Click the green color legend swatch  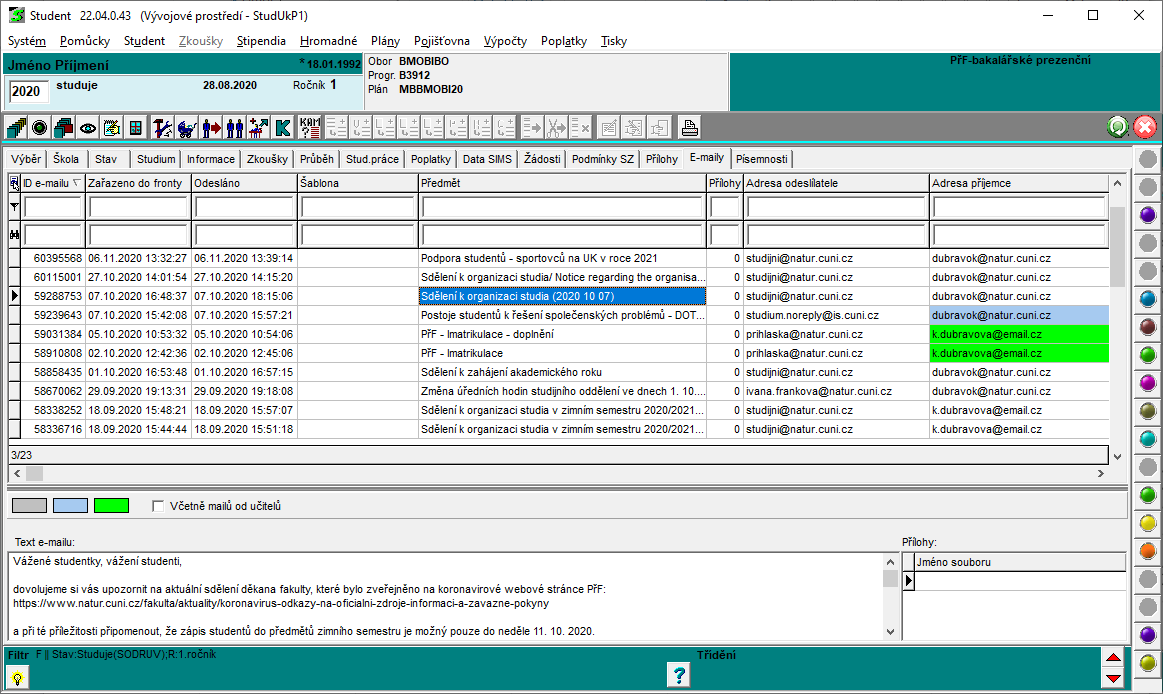(111, 506)
